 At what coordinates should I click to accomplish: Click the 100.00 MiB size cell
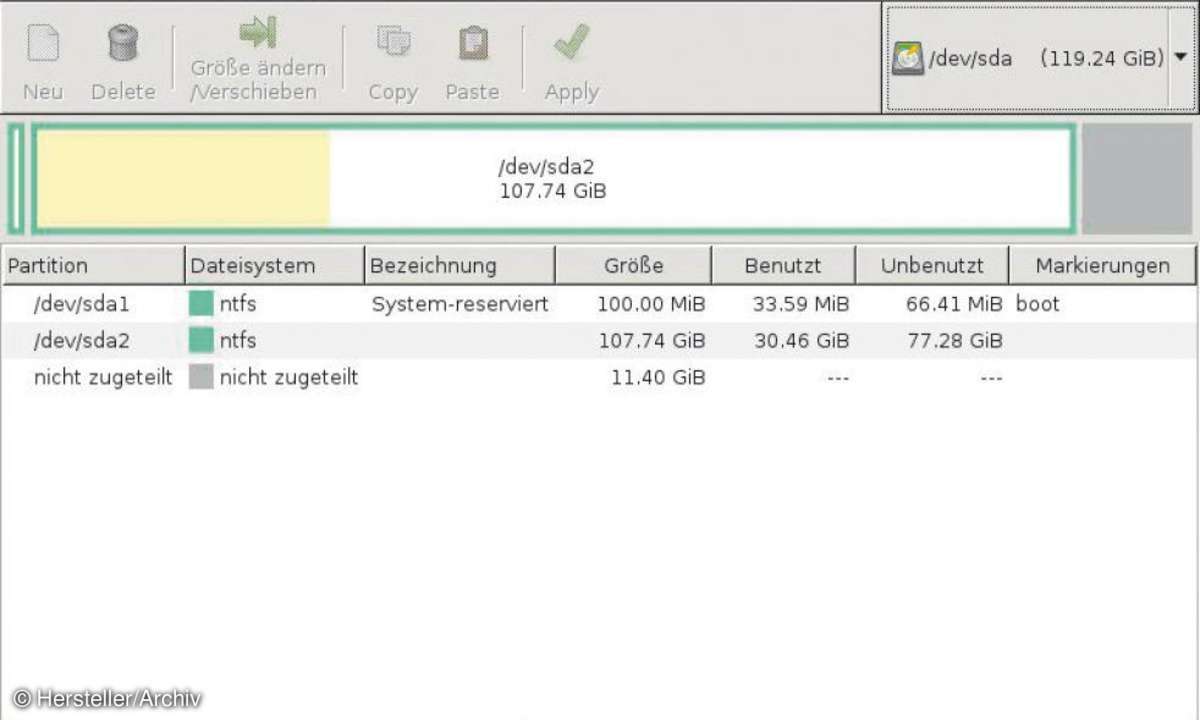[x=651, y=304]
